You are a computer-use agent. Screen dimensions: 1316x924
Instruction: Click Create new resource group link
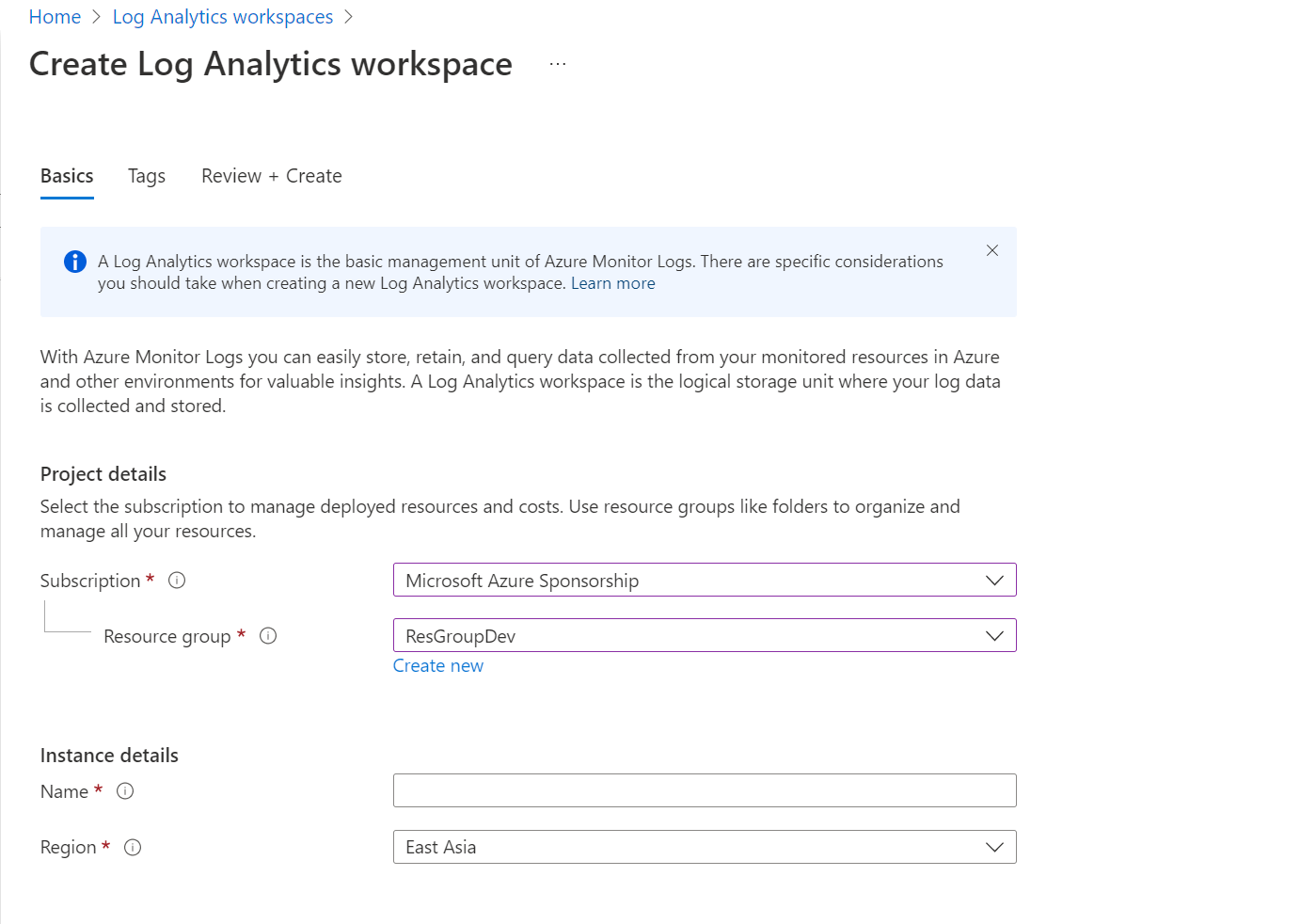click(x=438, y=665)
